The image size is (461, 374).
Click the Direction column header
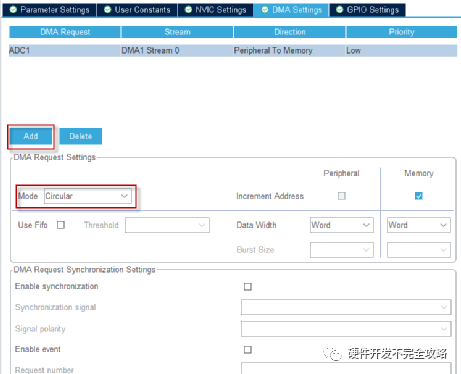[x=290, y=32]
